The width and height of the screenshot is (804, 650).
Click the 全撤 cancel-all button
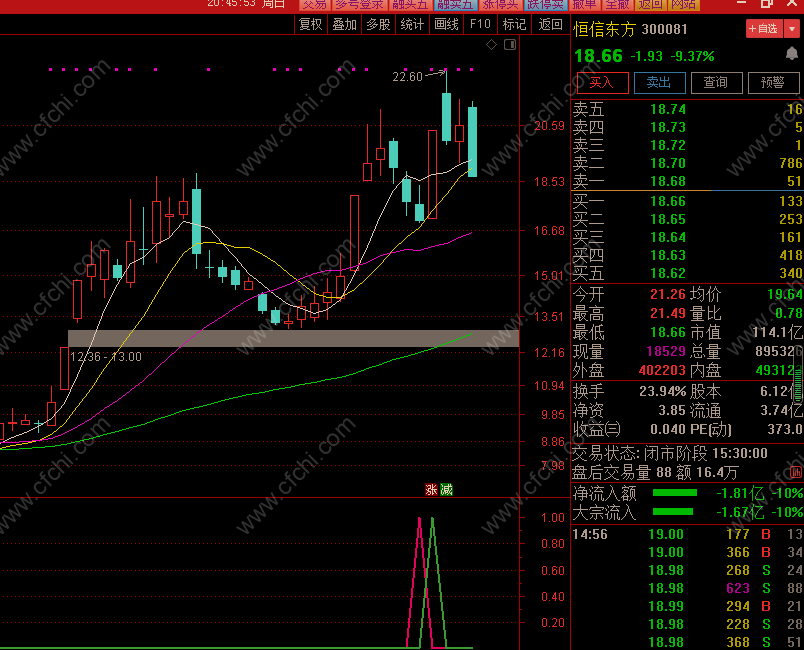click(x=617, y=5)
